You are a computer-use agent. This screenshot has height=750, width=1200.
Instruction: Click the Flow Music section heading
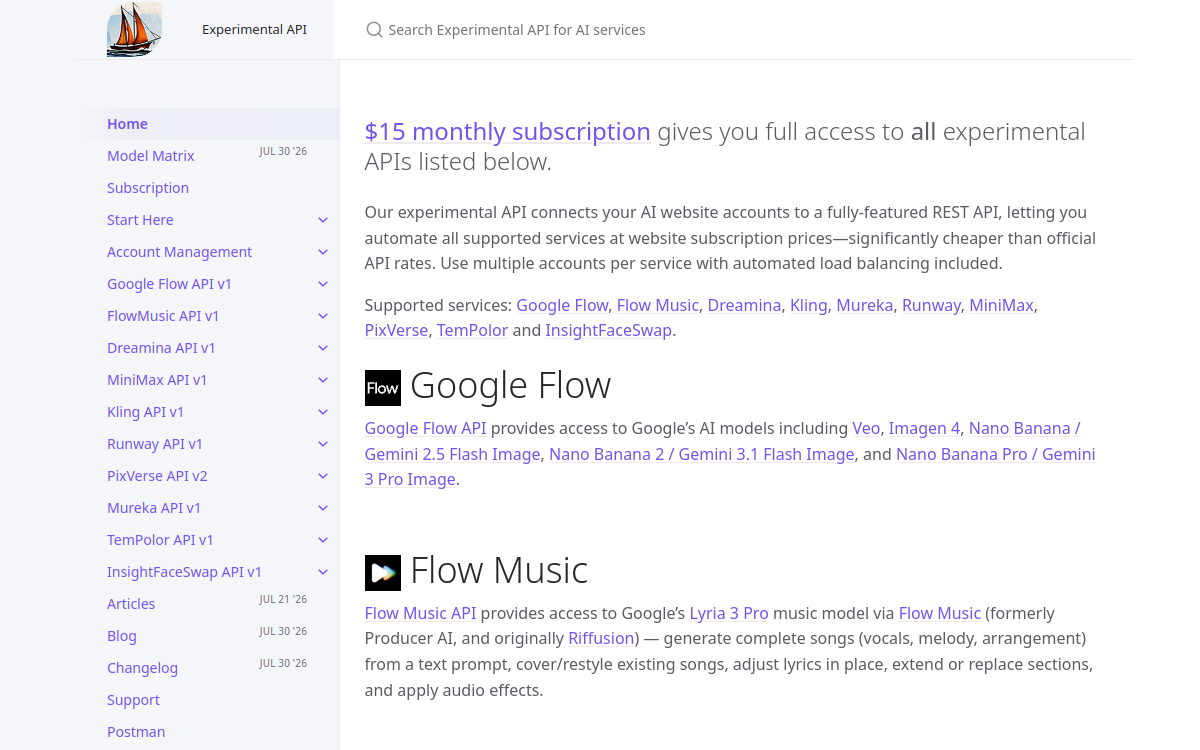pos(499,570)
